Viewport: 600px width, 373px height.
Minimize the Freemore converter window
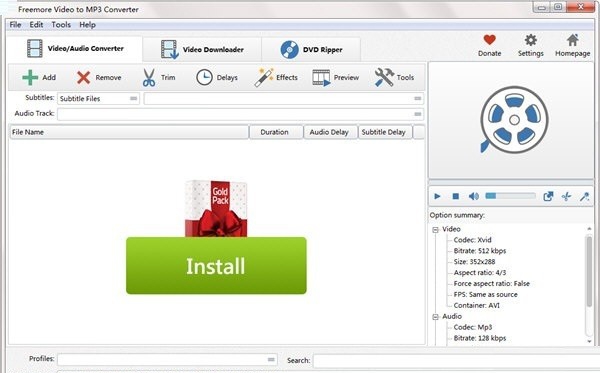(541, 7)
